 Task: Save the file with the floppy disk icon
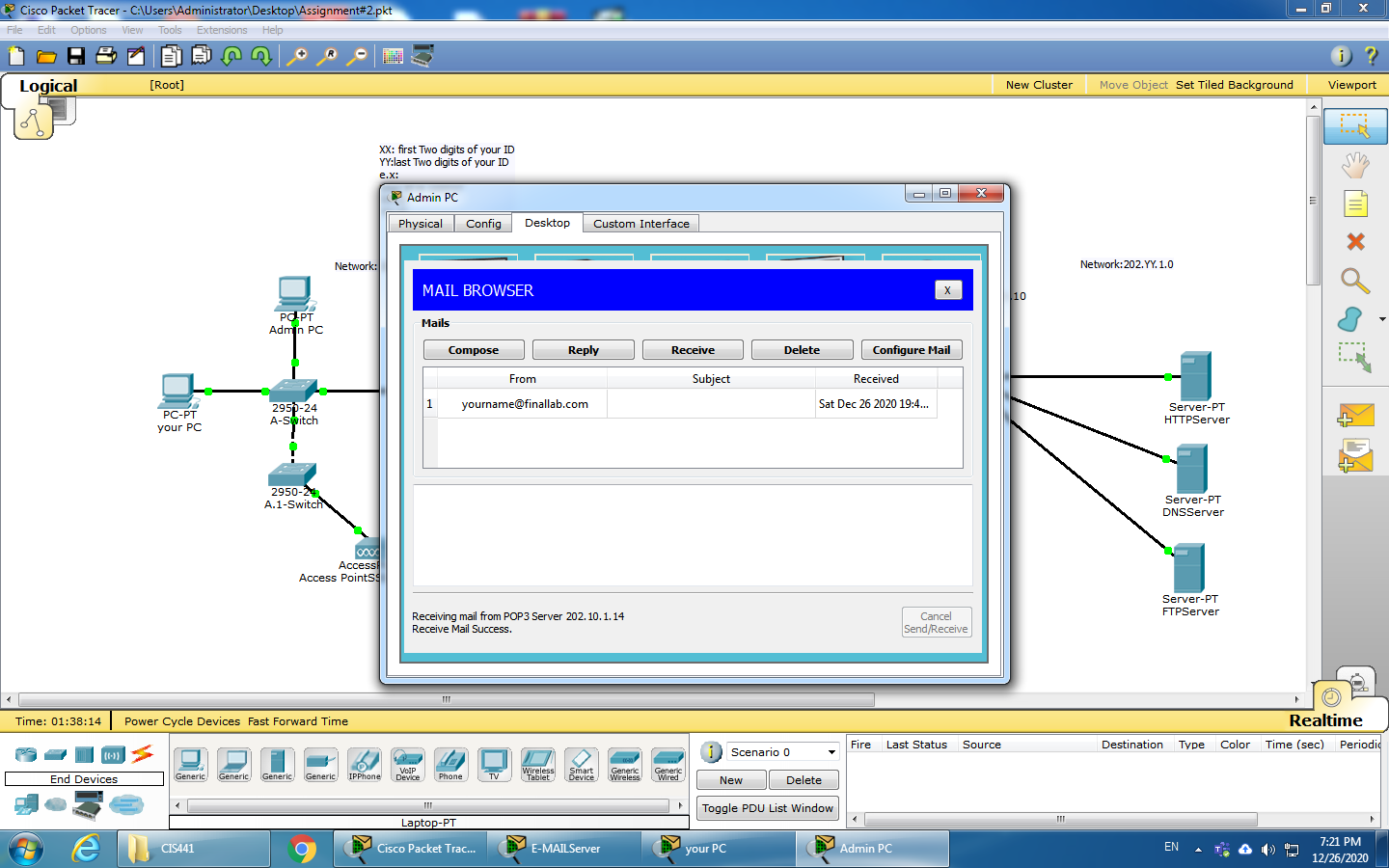(76, 56)
